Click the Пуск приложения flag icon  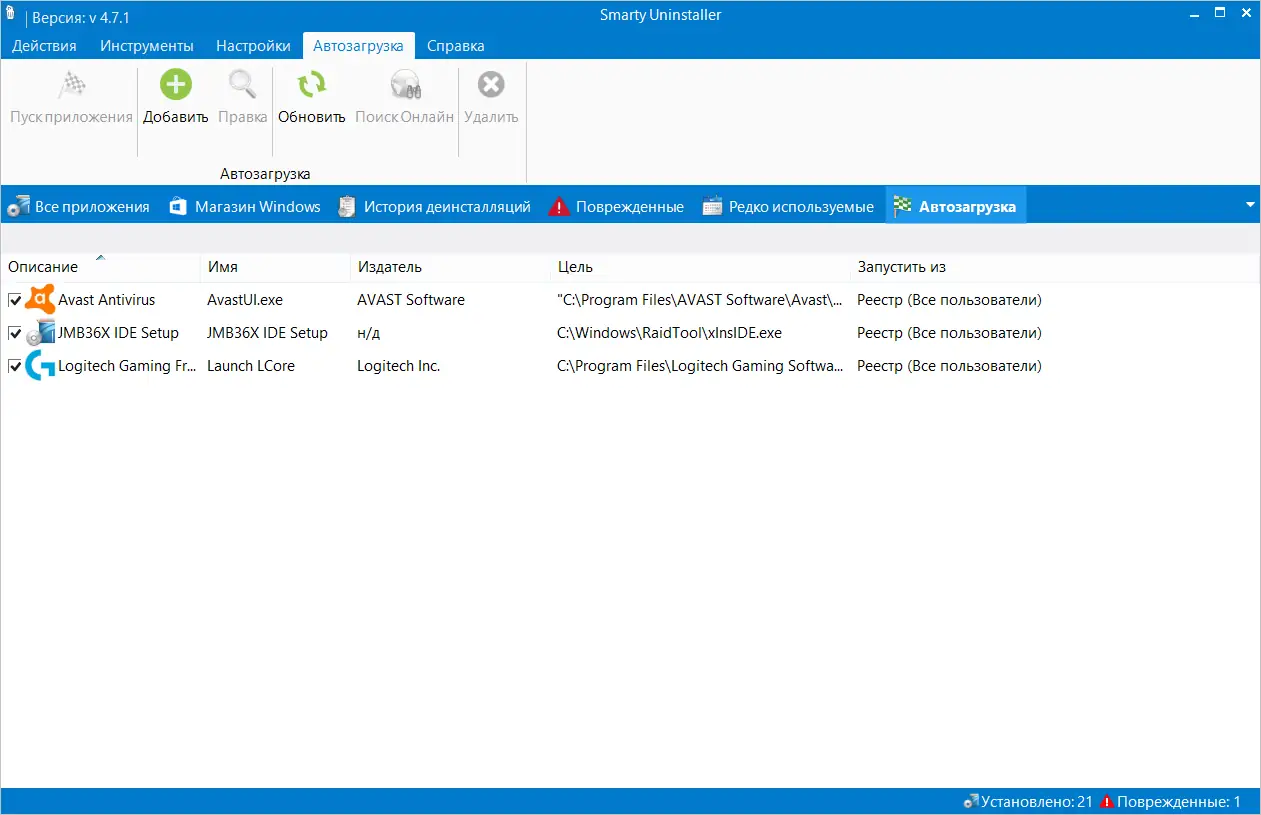tap(71, 84)
